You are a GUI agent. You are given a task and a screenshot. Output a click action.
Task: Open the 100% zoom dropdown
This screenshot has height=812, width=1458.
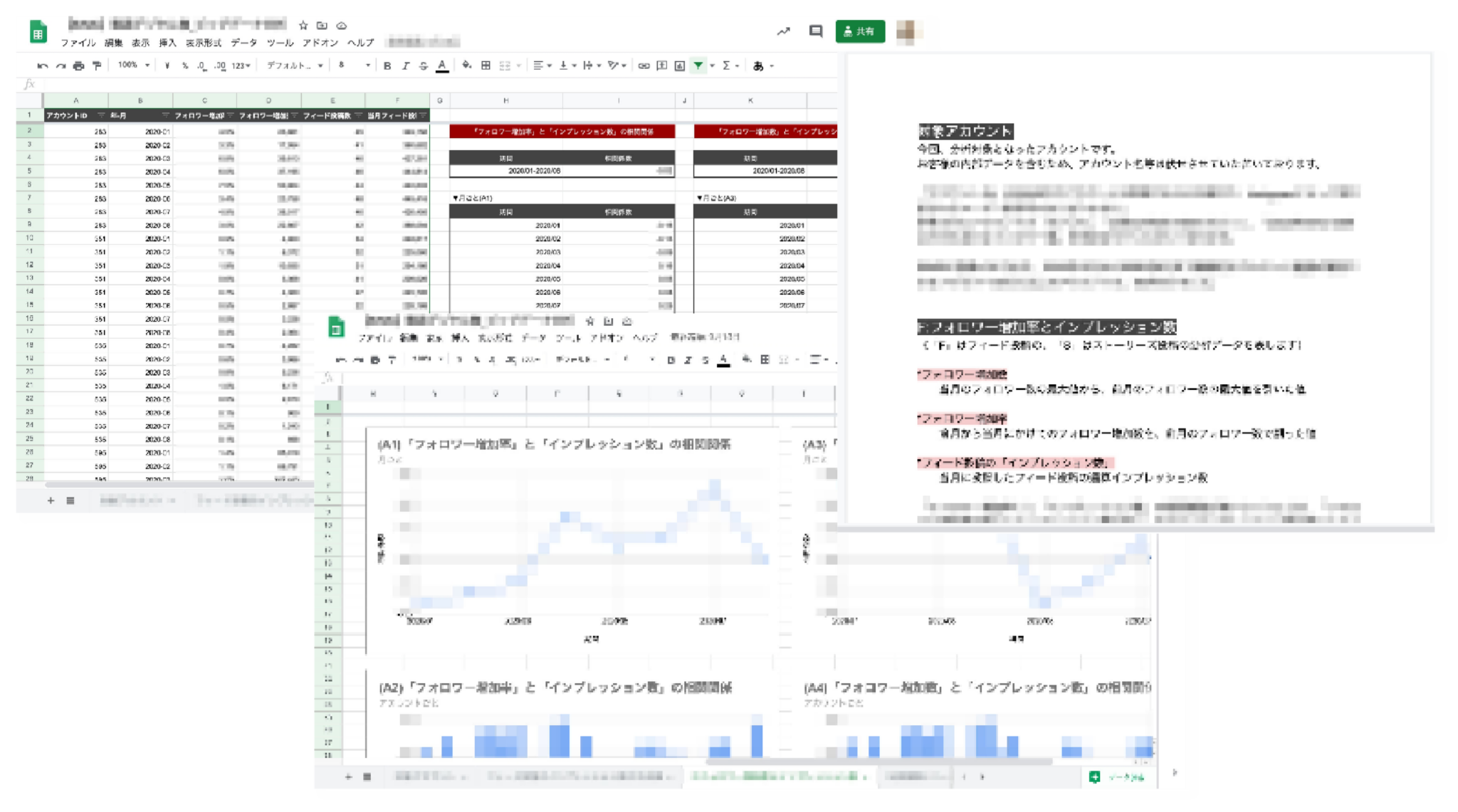[134, 65]
